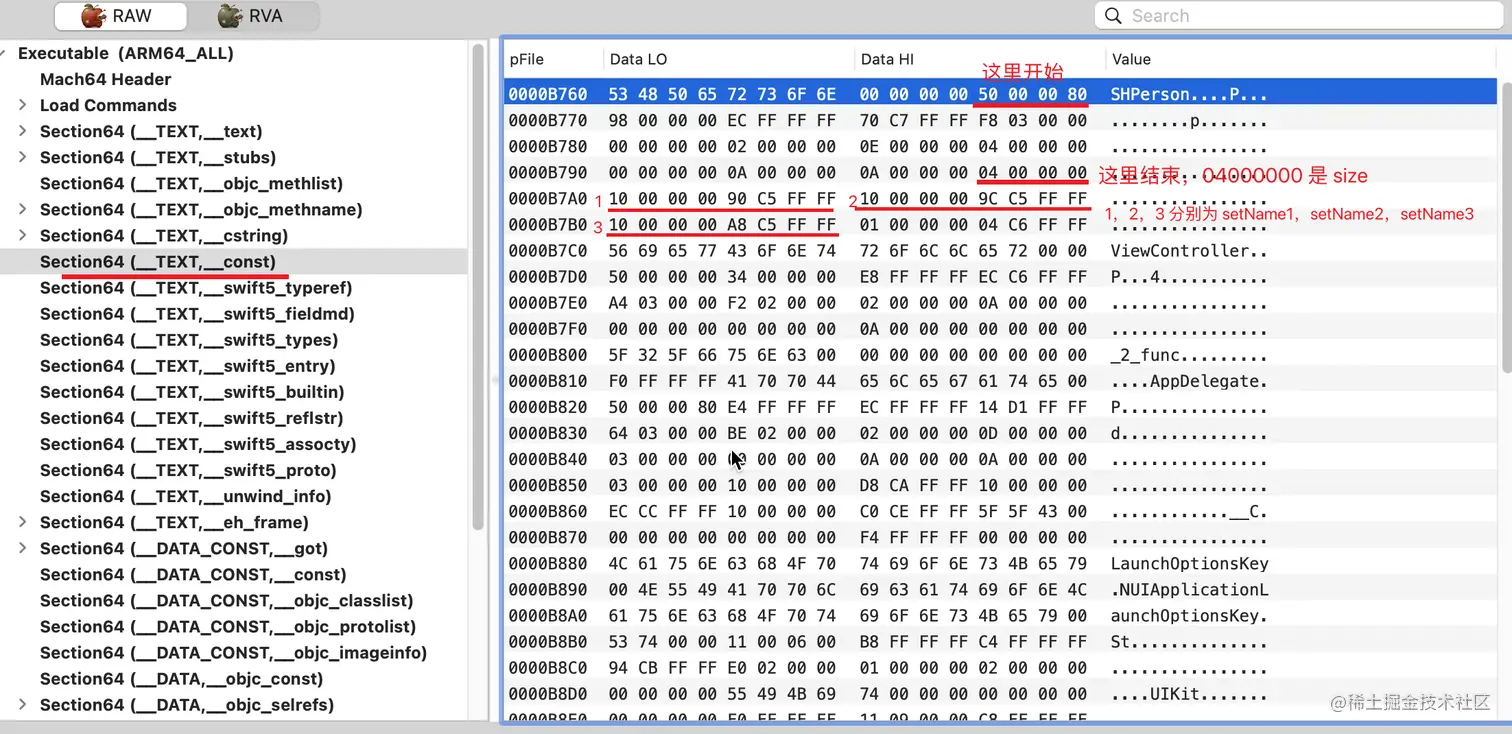Expand Section64 (__DATA_CONST,__got) arrow
The image size is (1512, 734).
pyautogui.click(x=22, y=548)
